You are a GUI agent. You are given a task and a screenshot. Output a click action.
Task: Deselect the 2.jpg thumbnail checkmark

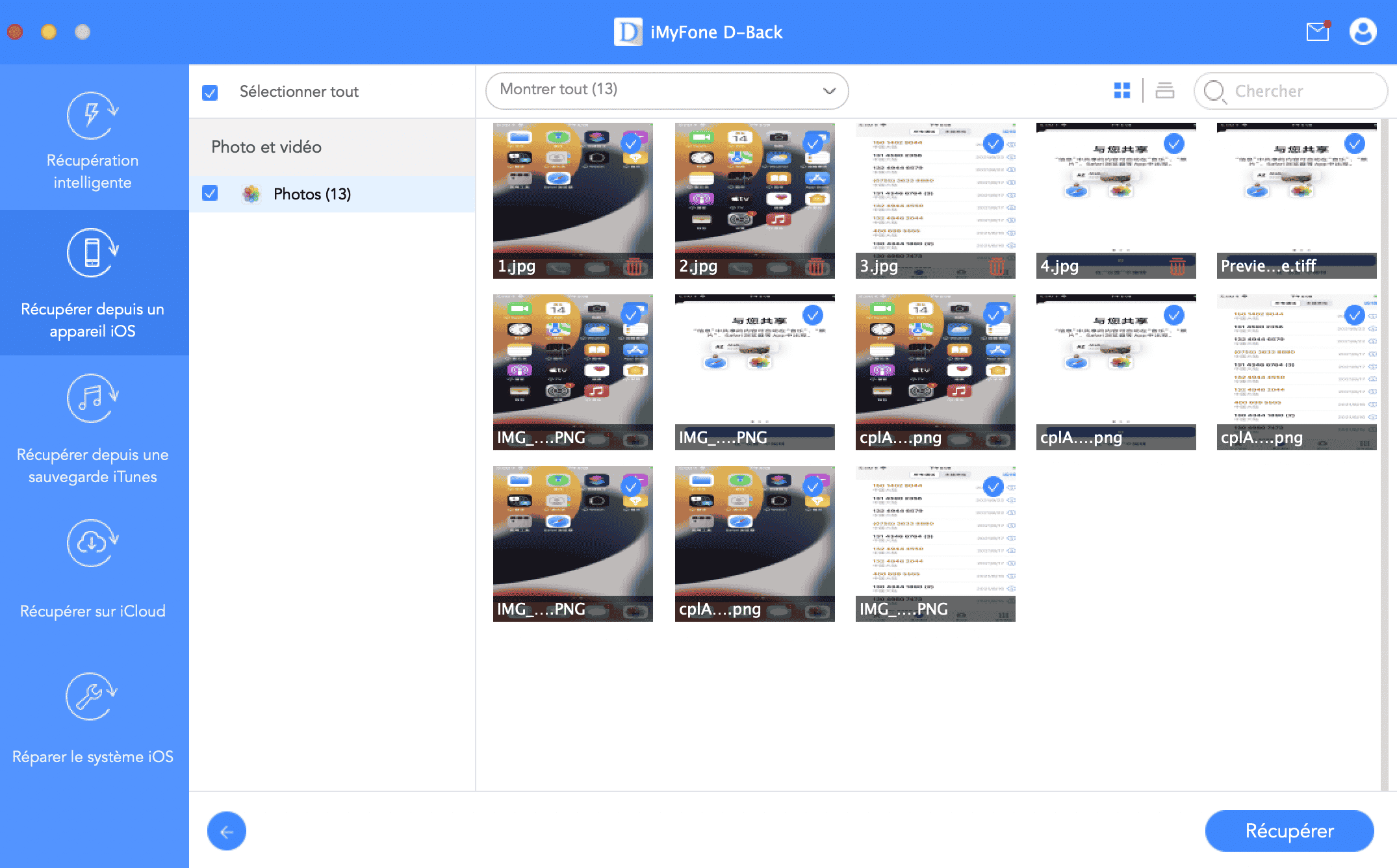pyautogui.click(x=813, y=144)
